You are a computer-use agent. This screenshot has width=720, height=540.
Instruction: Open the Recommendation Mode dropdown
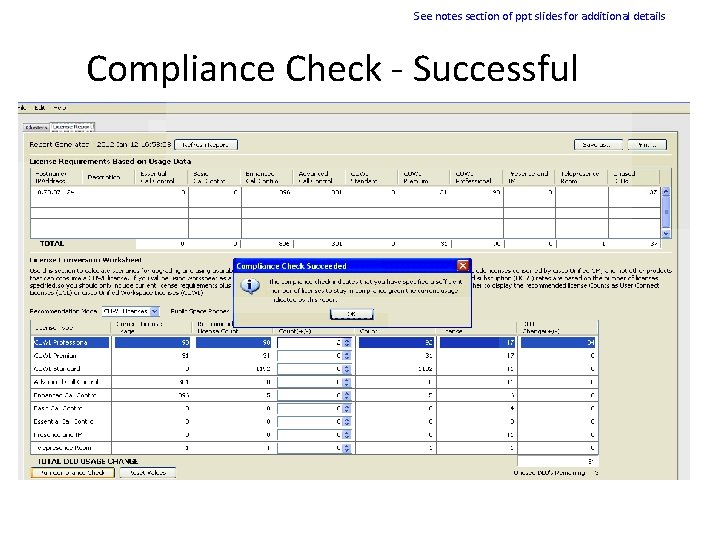click(x=155, y=311)
